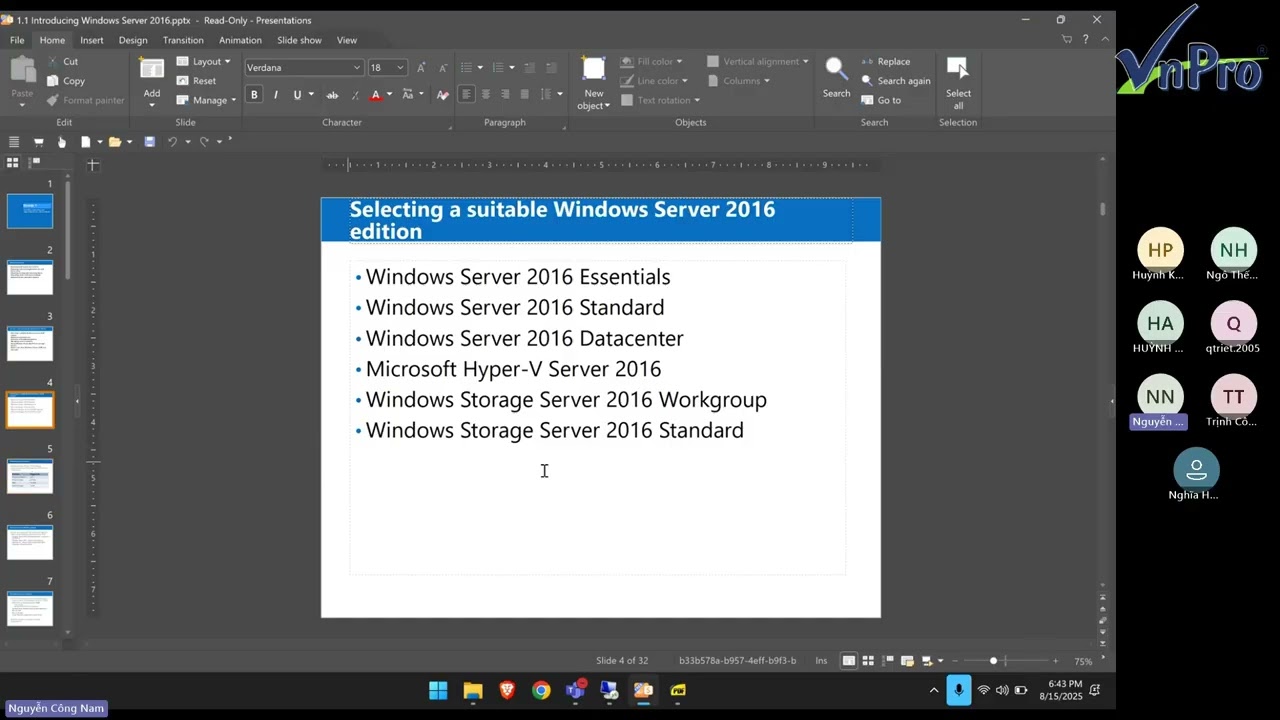Open Google Chrome from the taskbar
The height and width of the screenshot is (720, 1280).
pyautogui.click(x=541, y=690)
